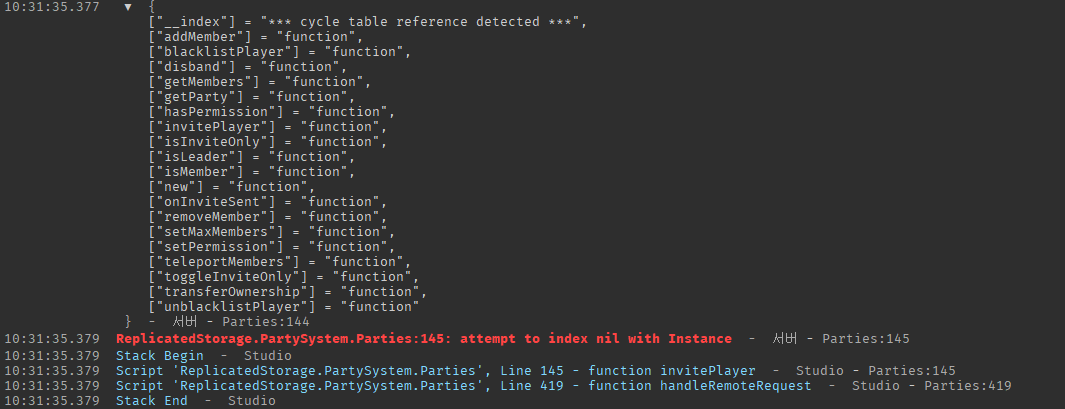Select the 'blacklistPlayer' table entry
1065x409 pixels.
[279, 52]
